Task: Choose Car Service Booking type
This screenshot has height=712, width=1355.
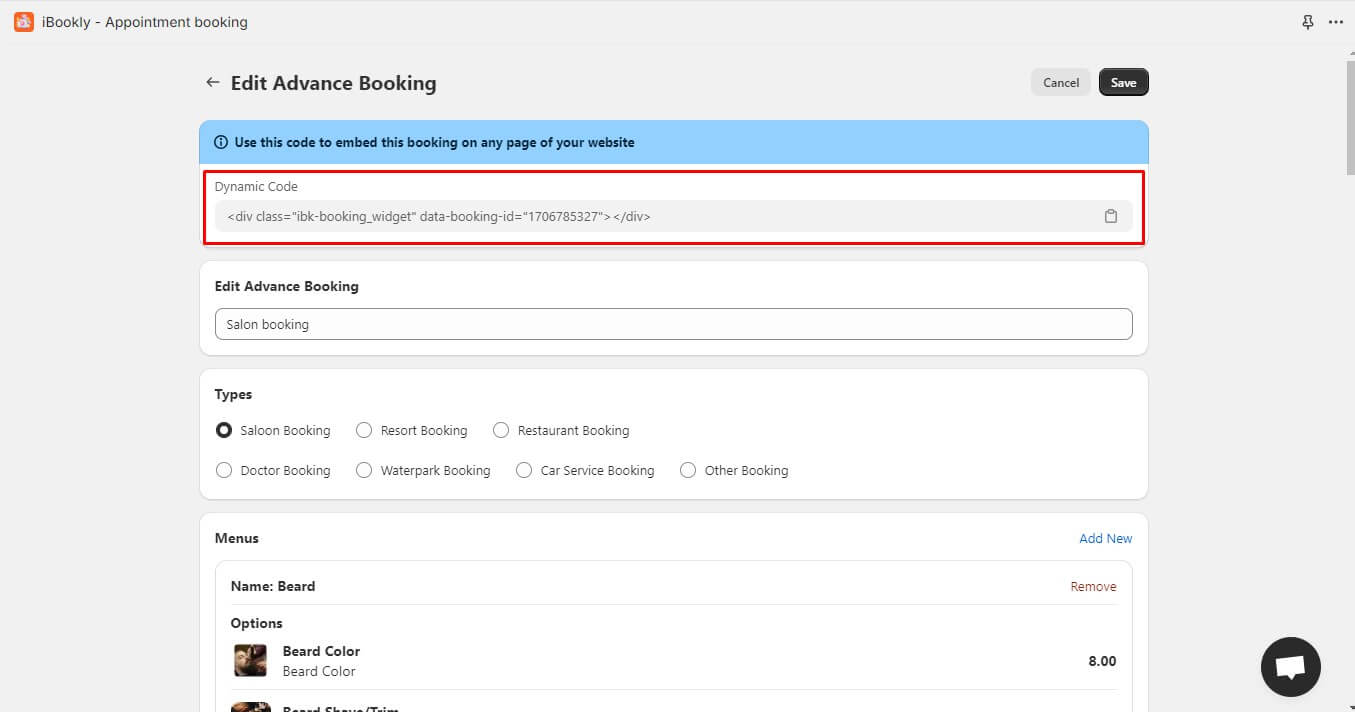Action: [524, 470]
